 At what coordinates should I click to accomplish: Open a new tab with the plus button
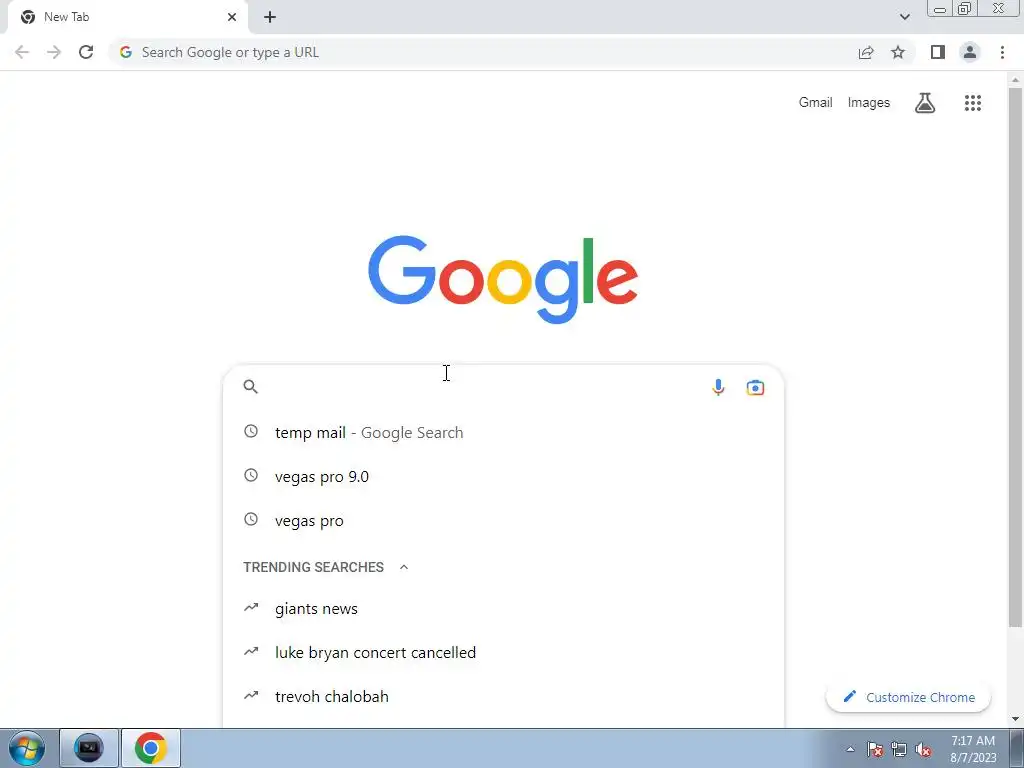pyautogui.click(x=270, y=17)
